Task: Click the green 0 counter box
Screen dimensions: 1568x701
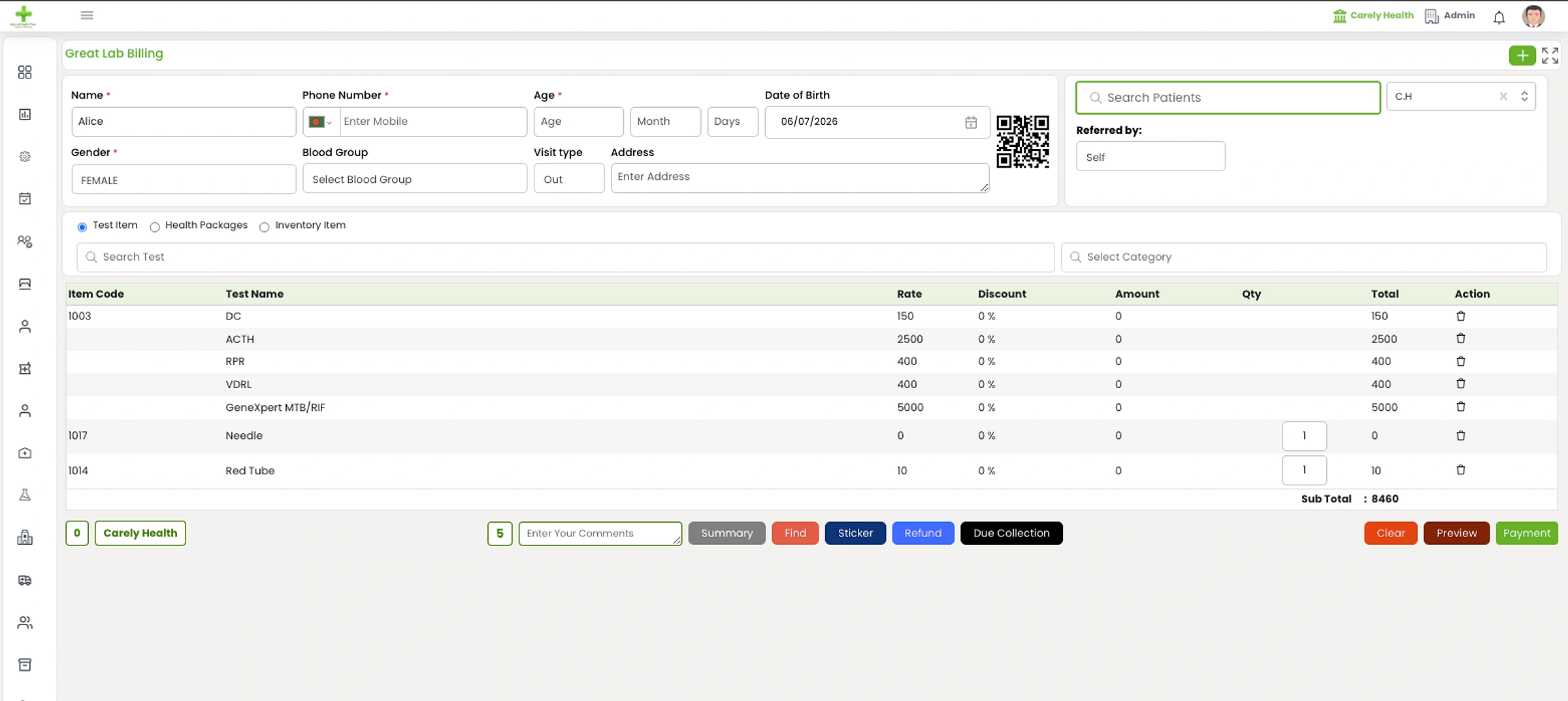Action: [76, 533]
